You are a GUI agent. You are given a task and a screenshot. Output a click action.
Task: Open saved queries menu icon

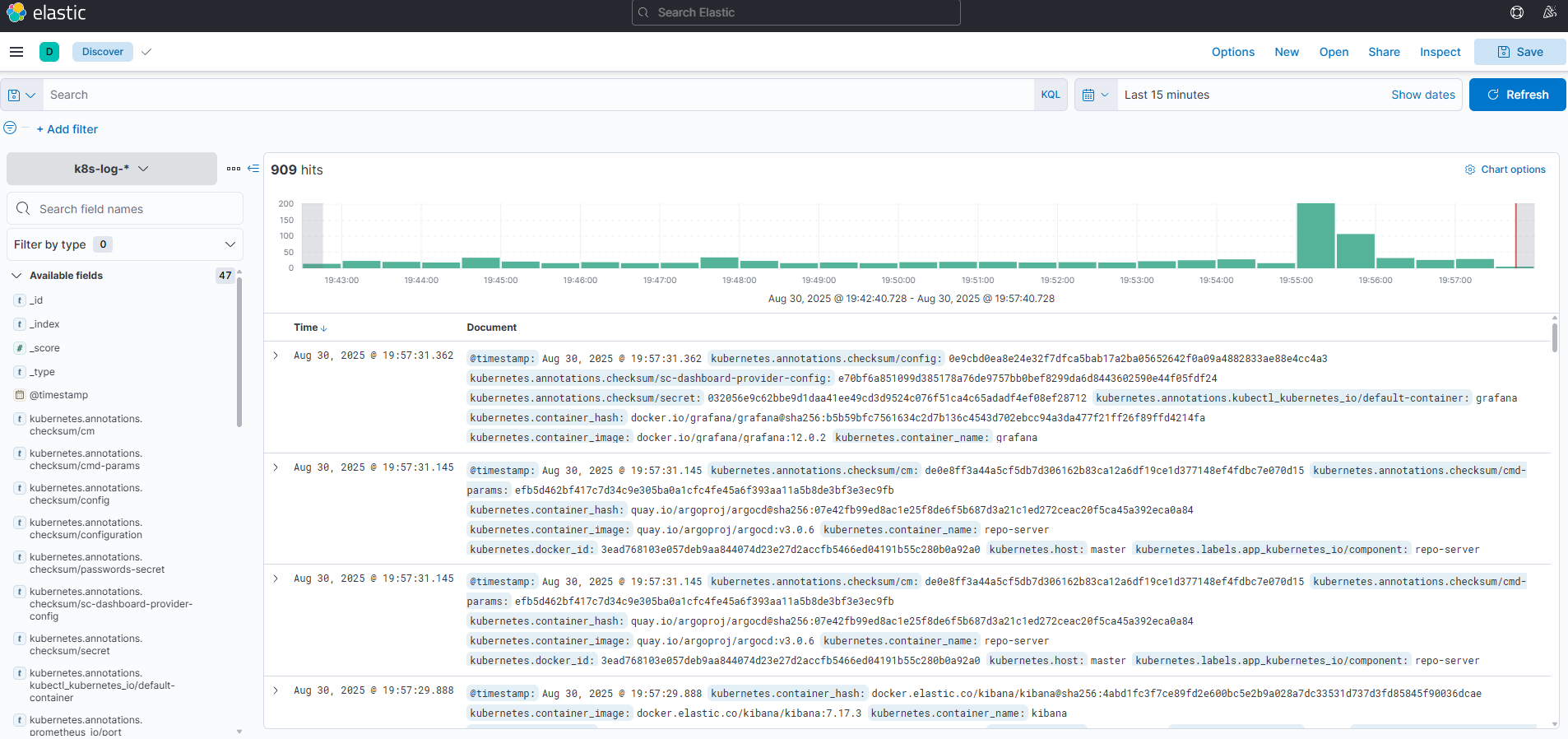[21, 95]
